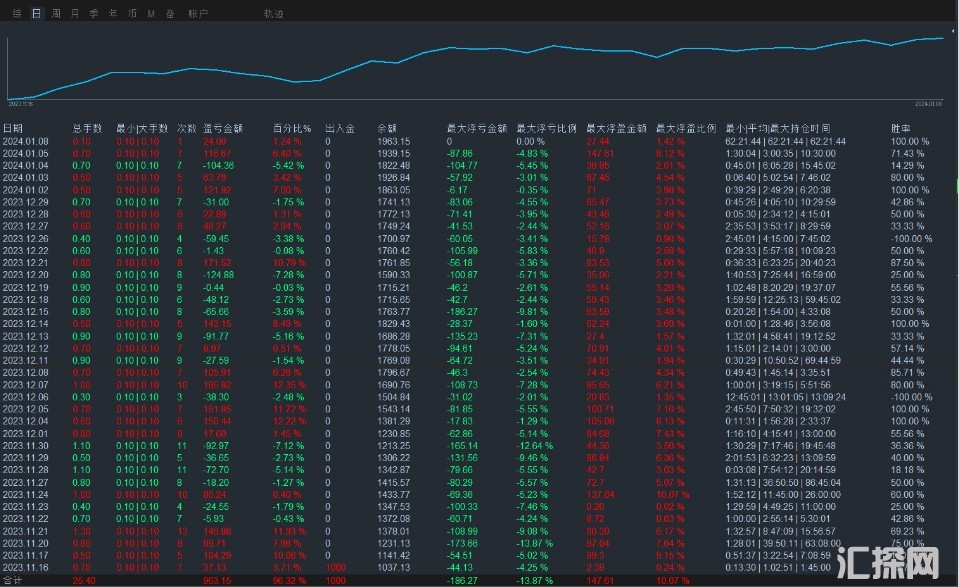This screenshot has height=587, width=959.
Task: Click loss value -124.88
Action: [x=218, y=275]
